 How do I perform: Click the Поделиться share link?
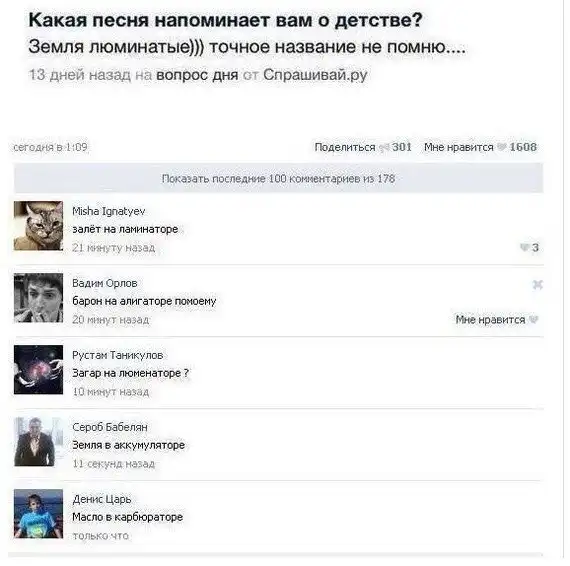click(345, 147)
